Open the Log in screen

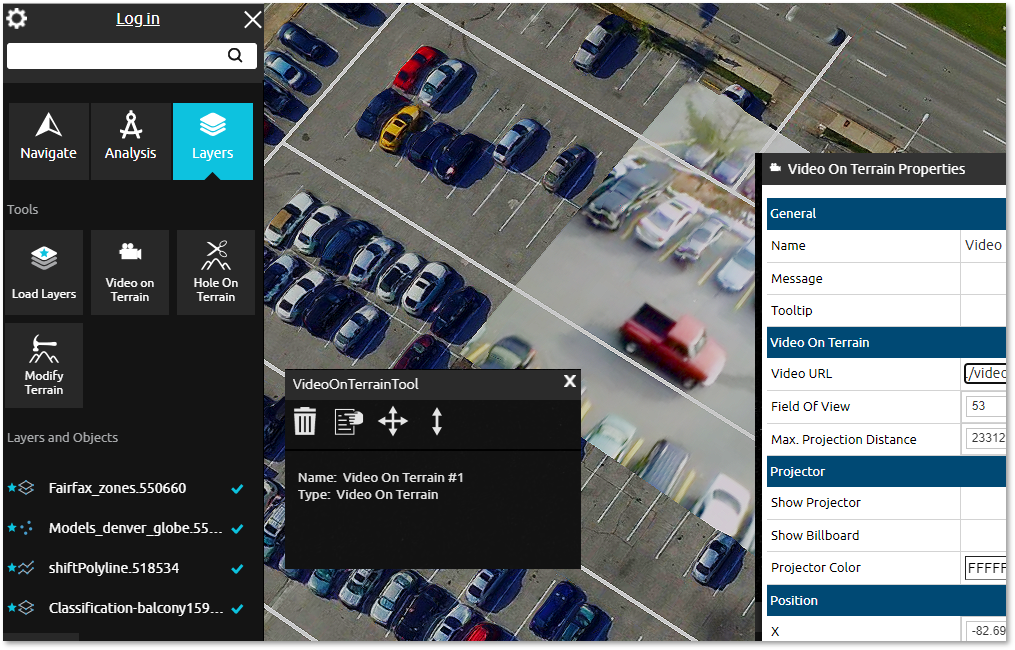[x=137, y=18]
